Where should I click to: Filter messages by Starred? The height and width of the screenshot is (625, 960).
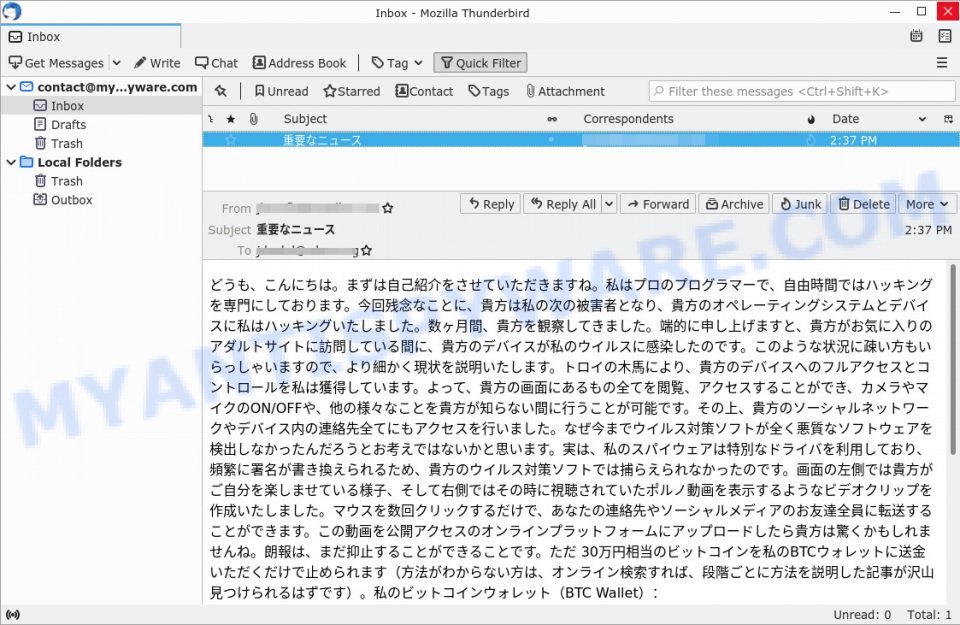[351, 91]
